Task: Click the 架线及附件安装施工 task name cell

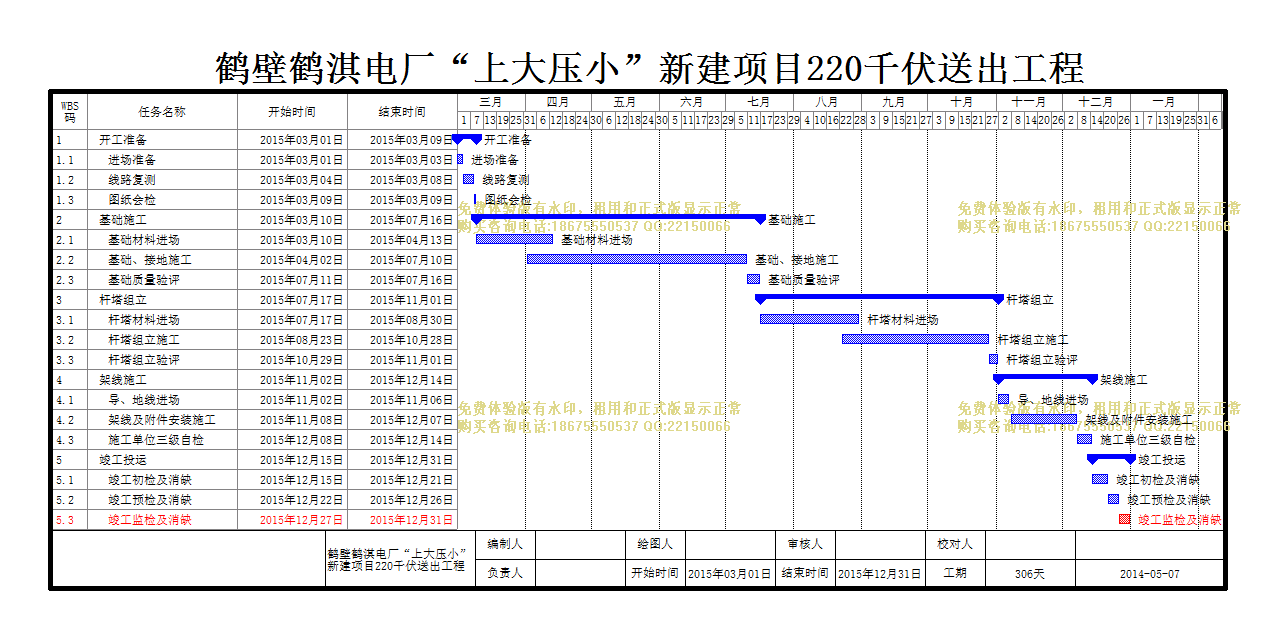Action: point(162,420)
